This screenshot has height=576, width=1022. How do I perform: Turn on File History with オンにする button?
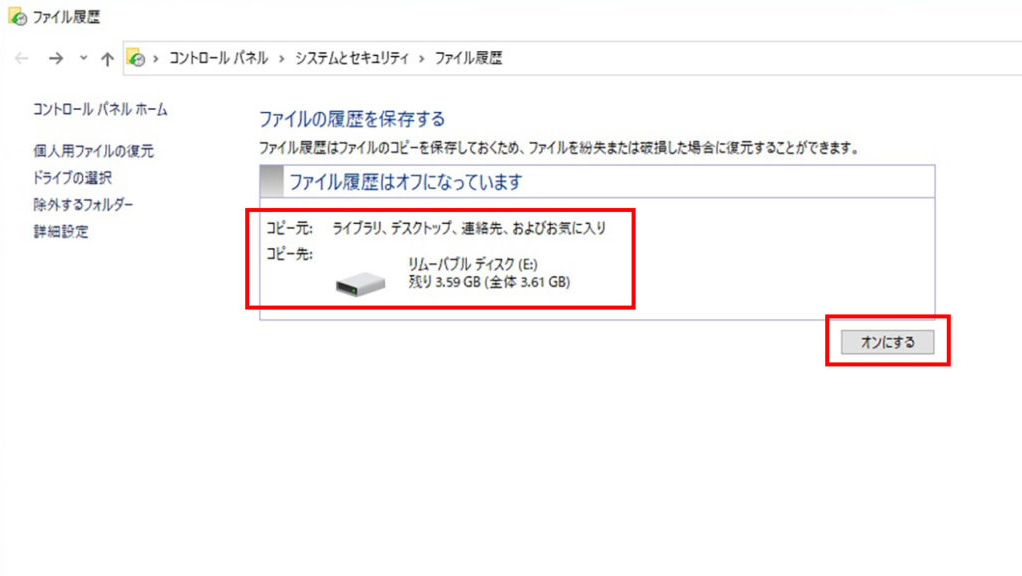[887, 342]
